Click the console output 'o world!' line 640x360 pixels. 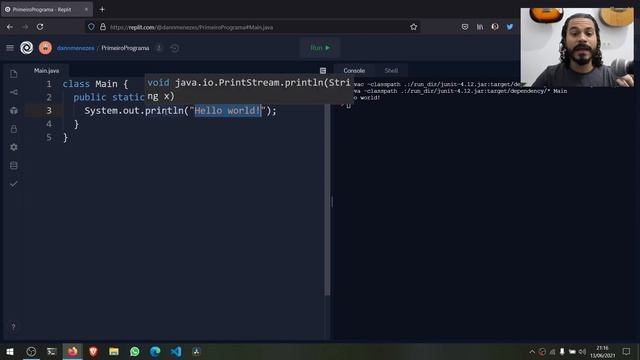[x=367, y=98]
